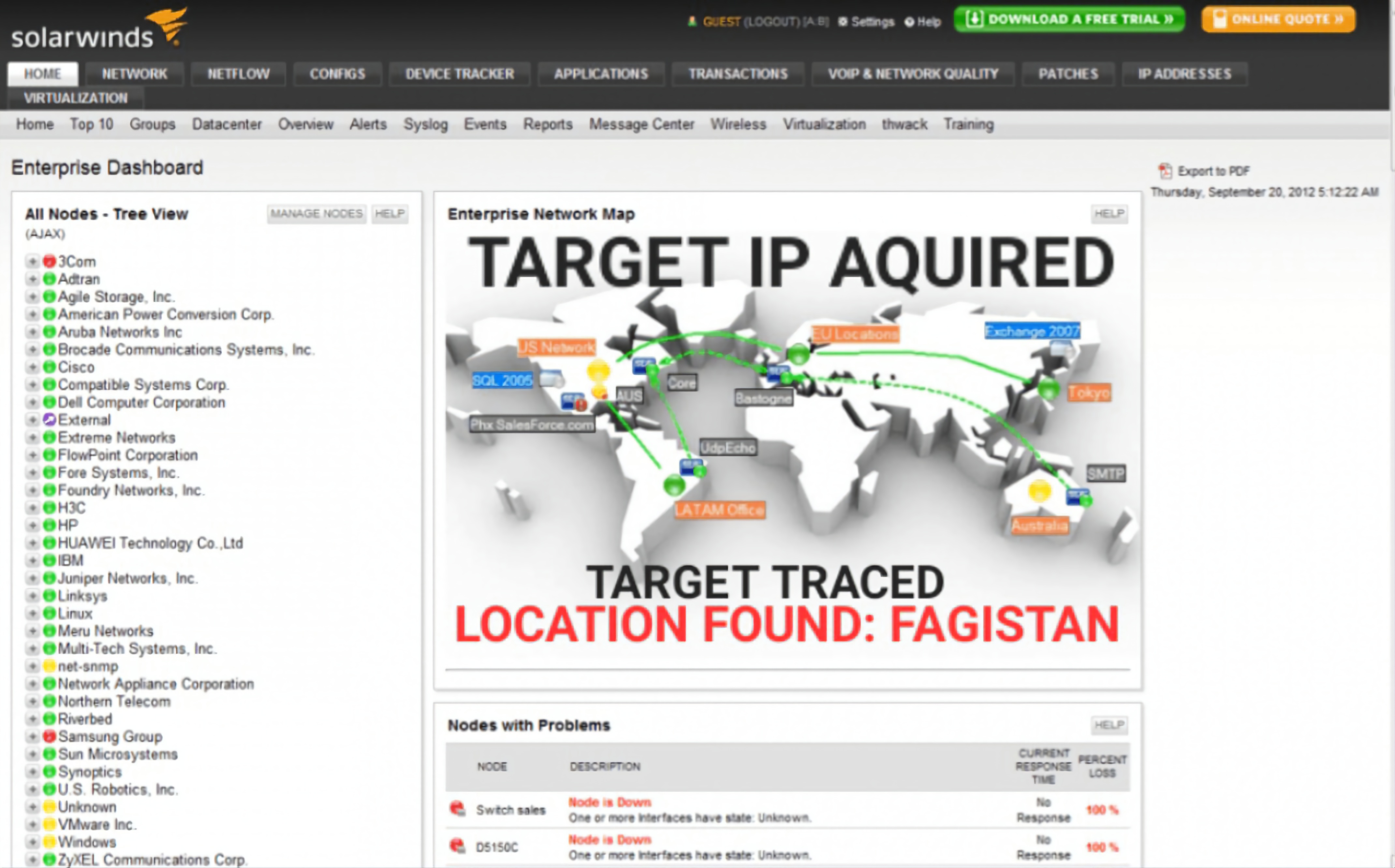
Task: Click the green LATAM Office map node
Action: [x=674, y=486]
